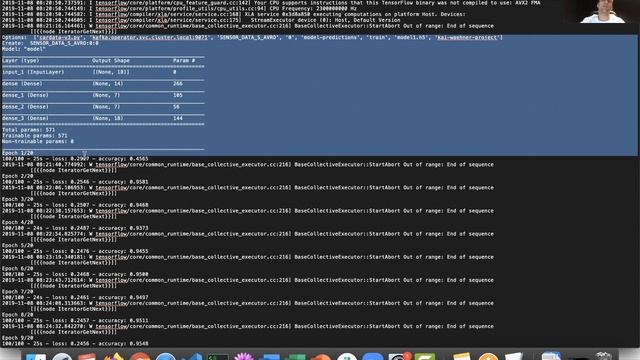Click output shape '(None, 7)' in dense_2 row

[x=106, y=107]
